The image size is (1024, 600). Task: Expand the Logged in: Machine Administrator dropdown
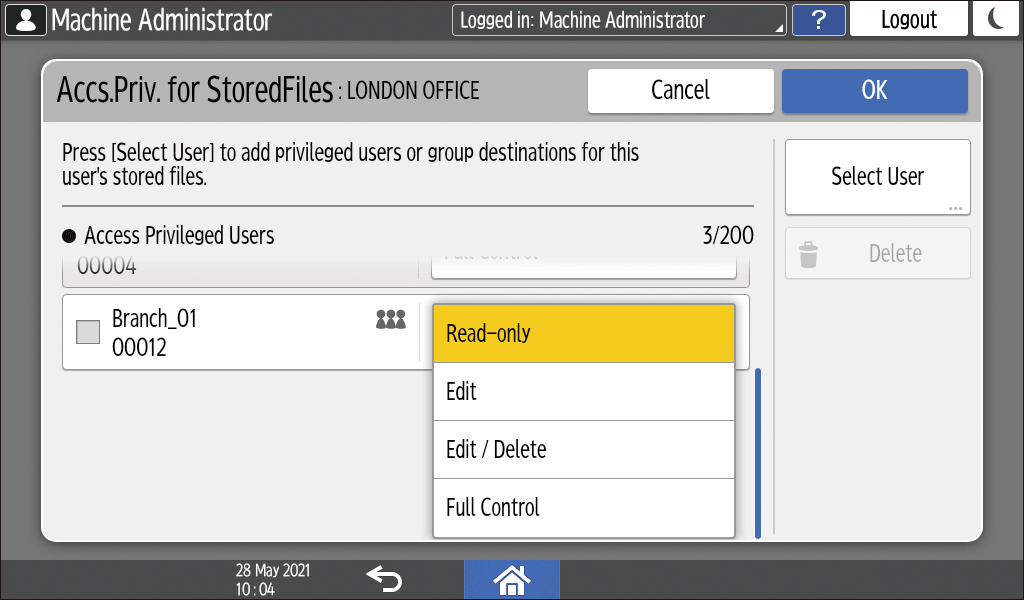619,20
